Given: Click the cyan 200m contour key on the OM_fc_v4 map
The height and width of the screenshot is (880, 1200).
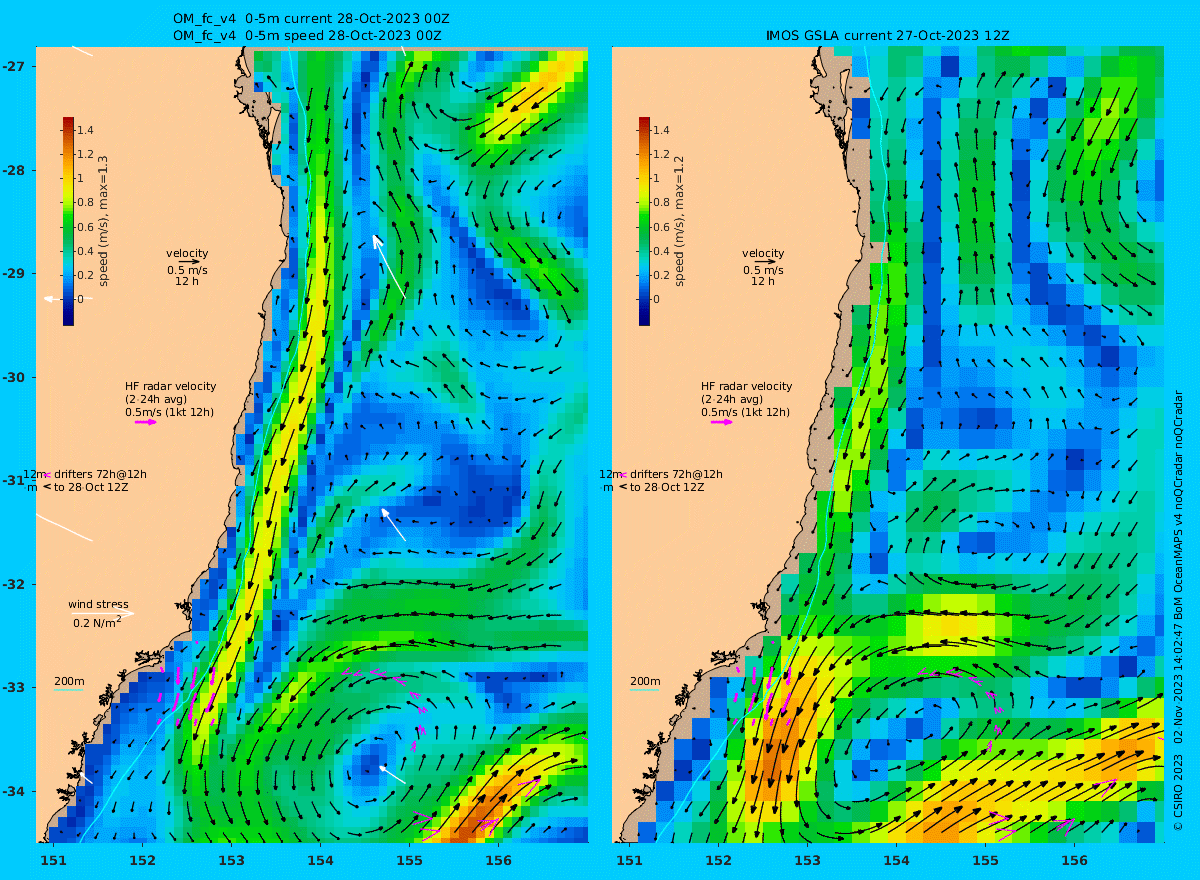Looking at the screenshot, I should tap(68, 690).
